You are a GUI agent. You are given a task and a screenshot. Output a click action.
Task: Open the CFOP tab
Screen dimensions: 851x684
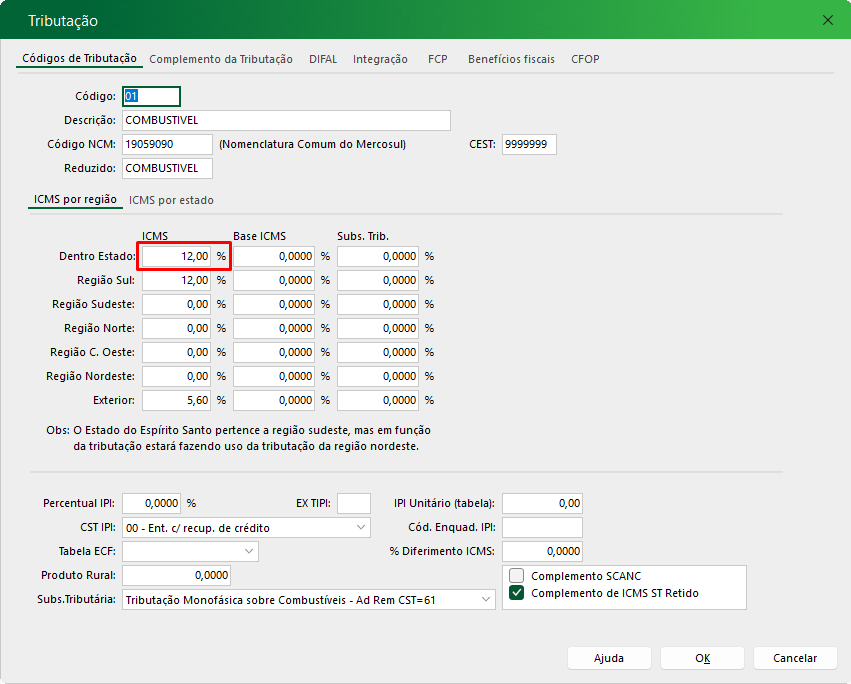(x=585, y=59)
